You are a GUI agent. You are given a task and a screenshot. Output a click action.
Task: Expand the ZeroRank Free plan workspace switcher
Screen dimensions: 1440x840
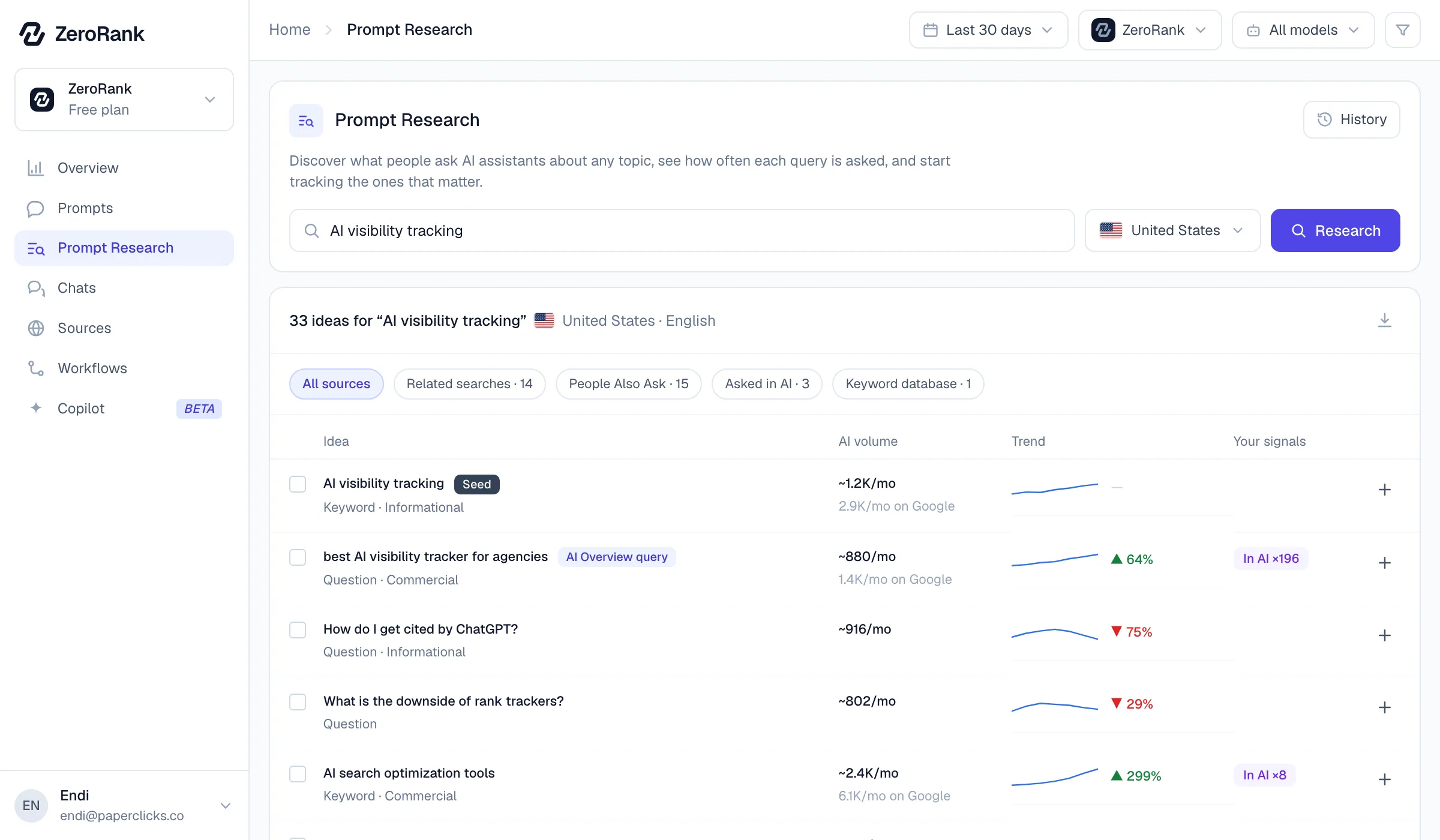[124, 100]
